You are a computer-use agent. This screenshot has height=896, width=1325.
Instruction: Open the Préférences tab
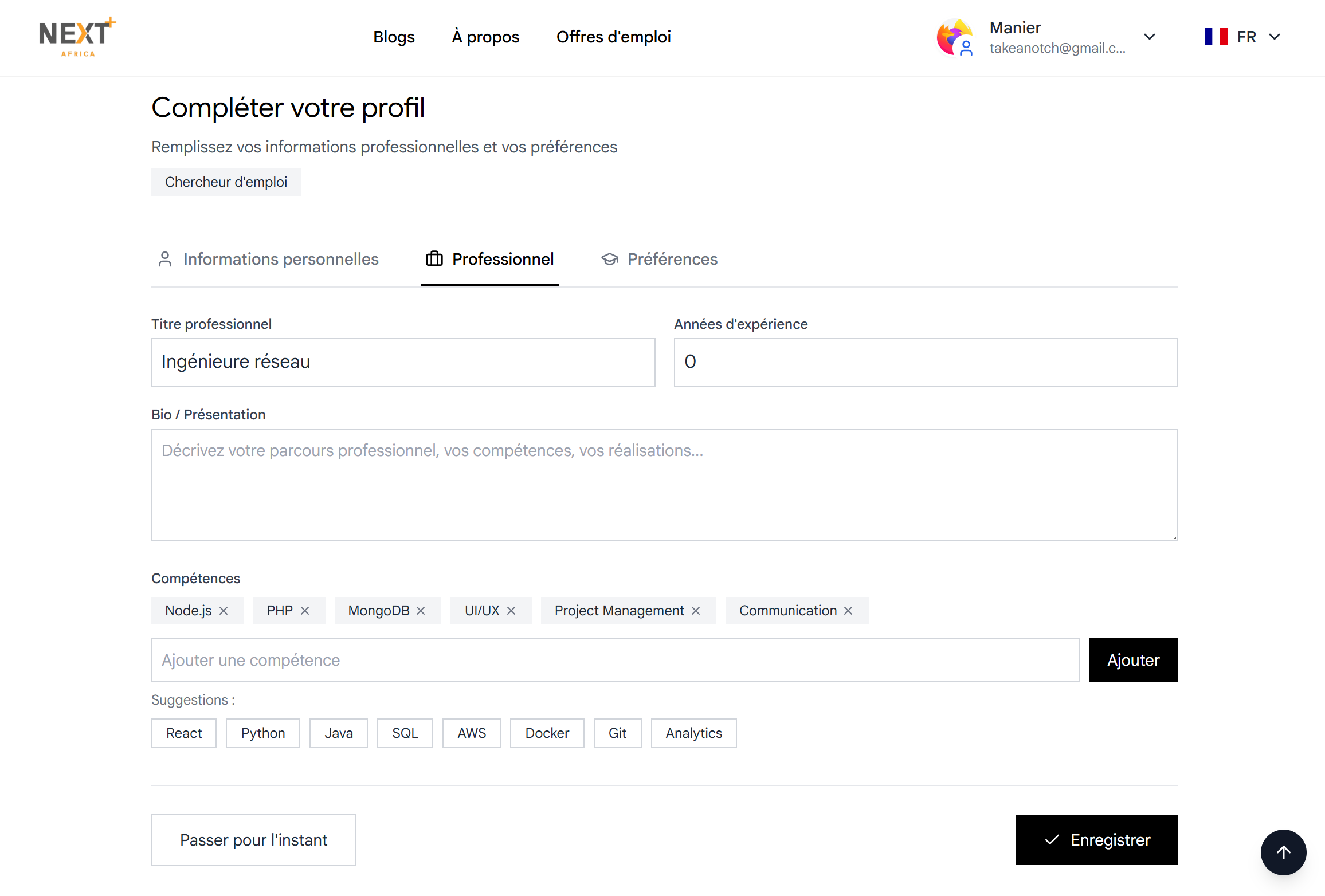[x=660, y=259]
